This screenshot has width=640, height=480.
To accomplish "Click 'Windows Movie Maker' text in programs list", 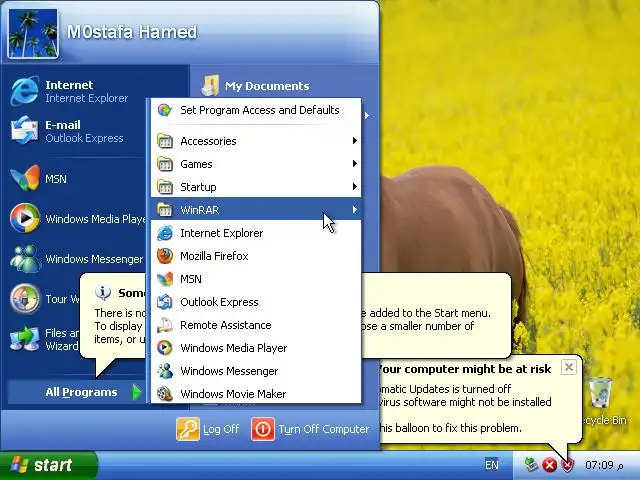I will click(233, 394).
